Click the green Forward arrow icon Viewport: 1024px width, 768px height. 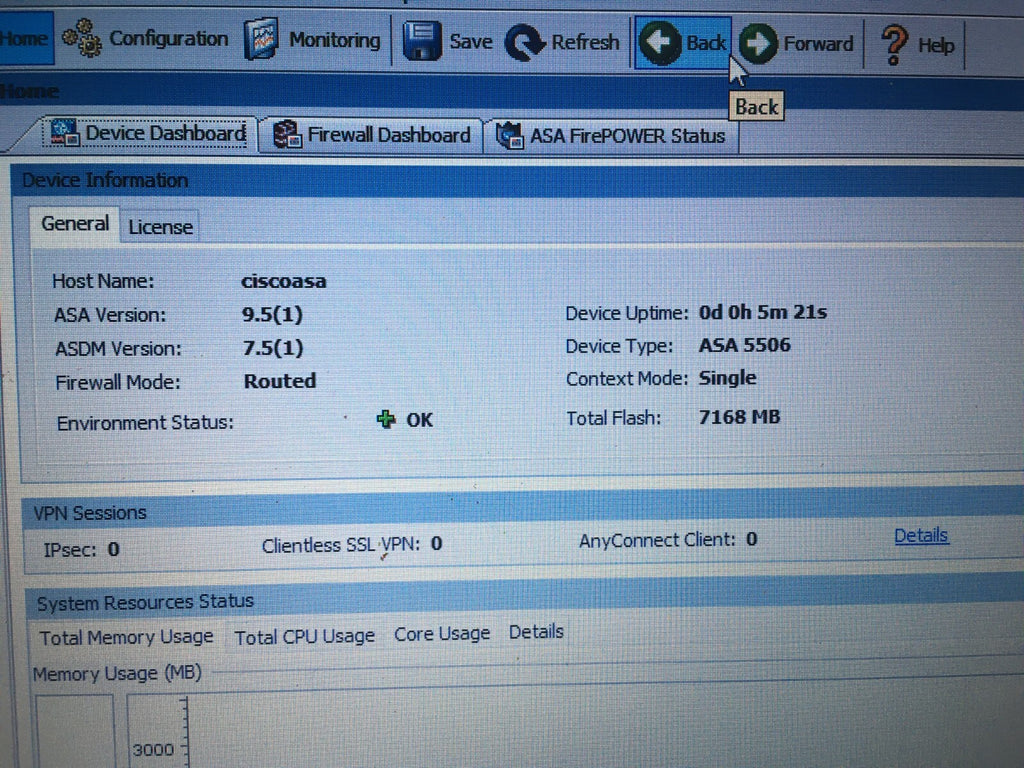759,44
